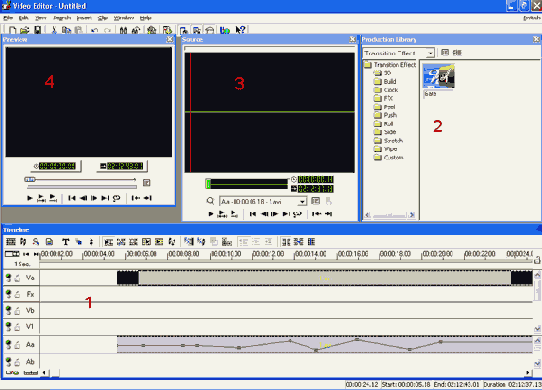542x390 pixels.
Task: Click the context Help arrow icon
Action: click(x=240, y=30)
